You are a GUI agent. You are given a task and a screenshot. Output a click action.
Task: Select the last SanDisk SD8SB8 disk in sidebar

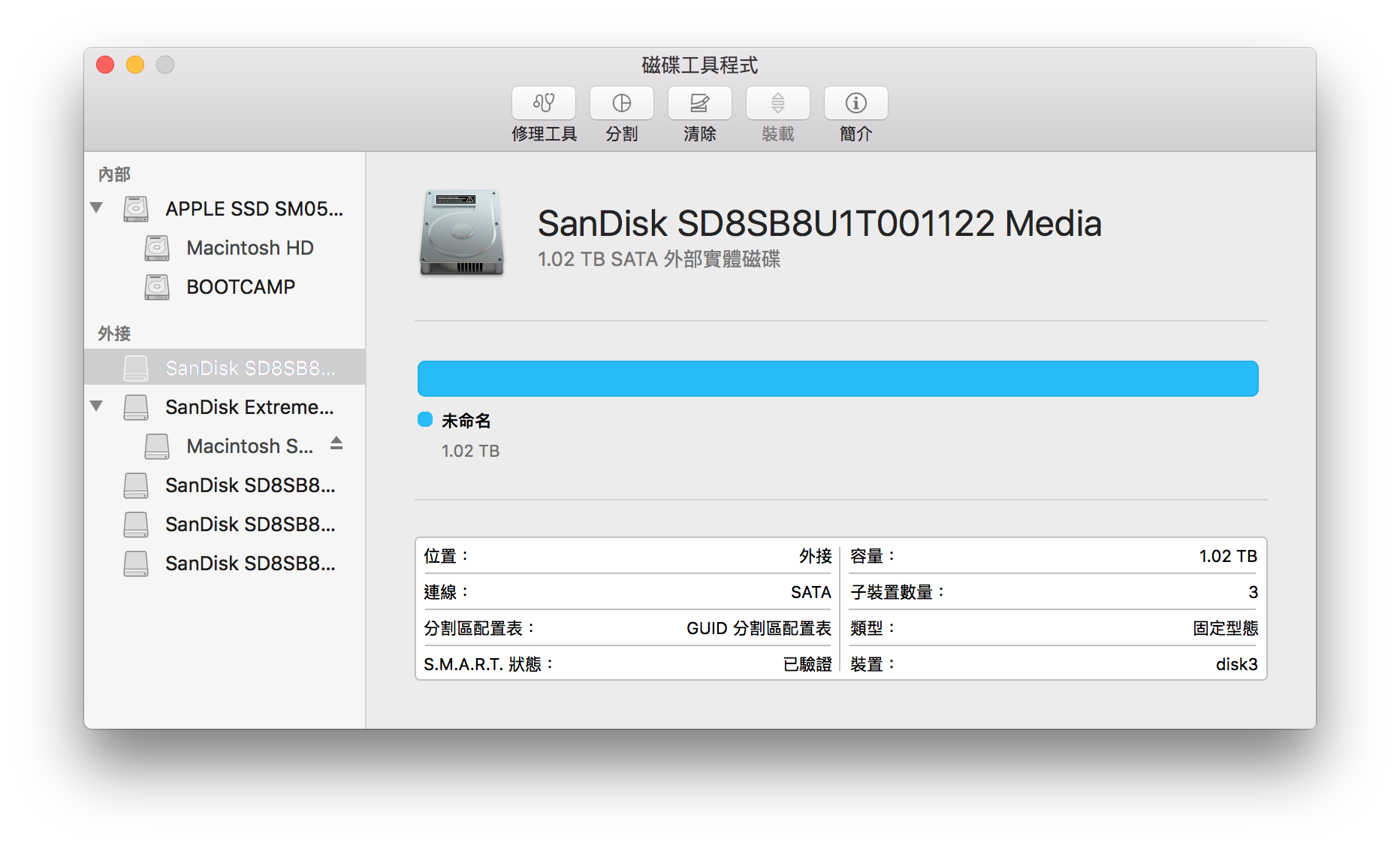249,563
